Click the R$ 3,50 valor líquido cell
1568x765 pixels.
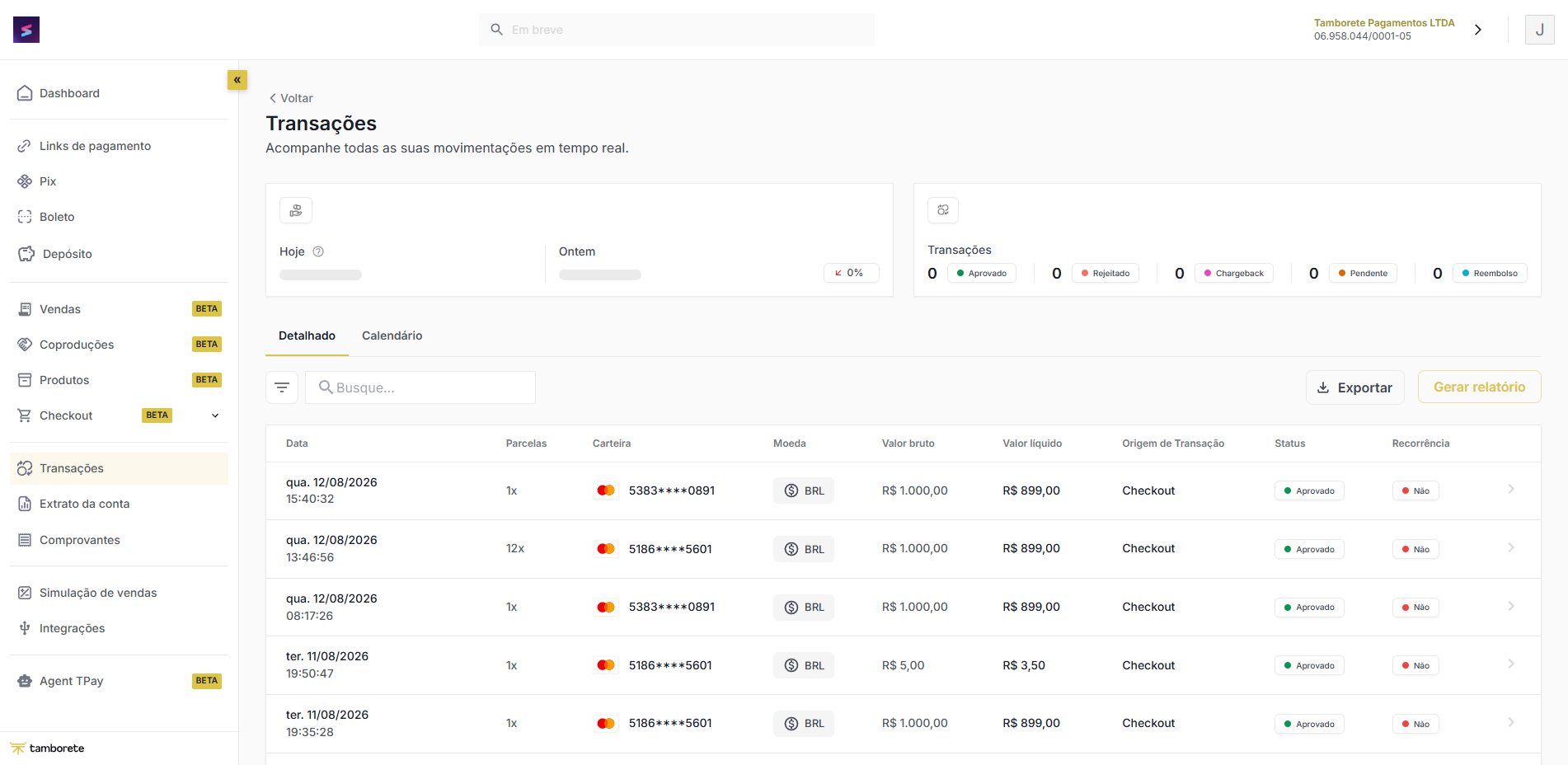pyautogui.click(x=1024, y=665)
